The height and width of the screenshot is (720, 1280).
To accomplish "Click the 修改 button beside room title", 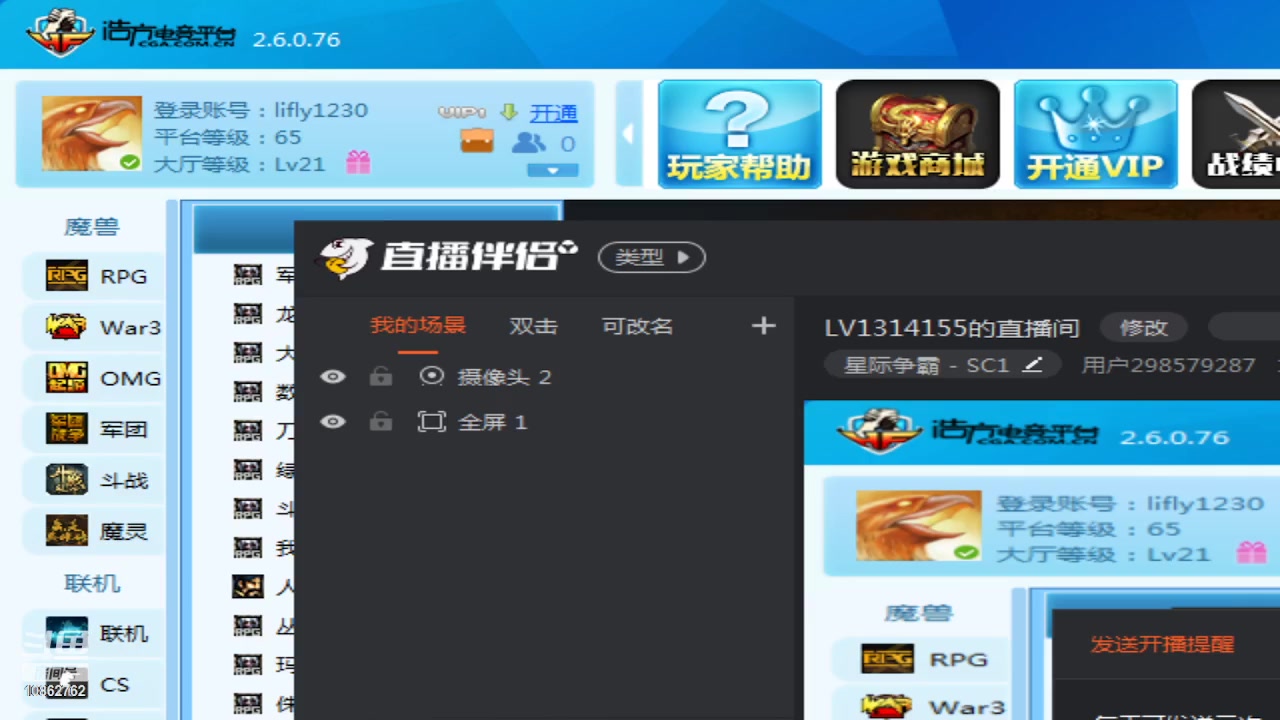I will [x=1144, y=327].
